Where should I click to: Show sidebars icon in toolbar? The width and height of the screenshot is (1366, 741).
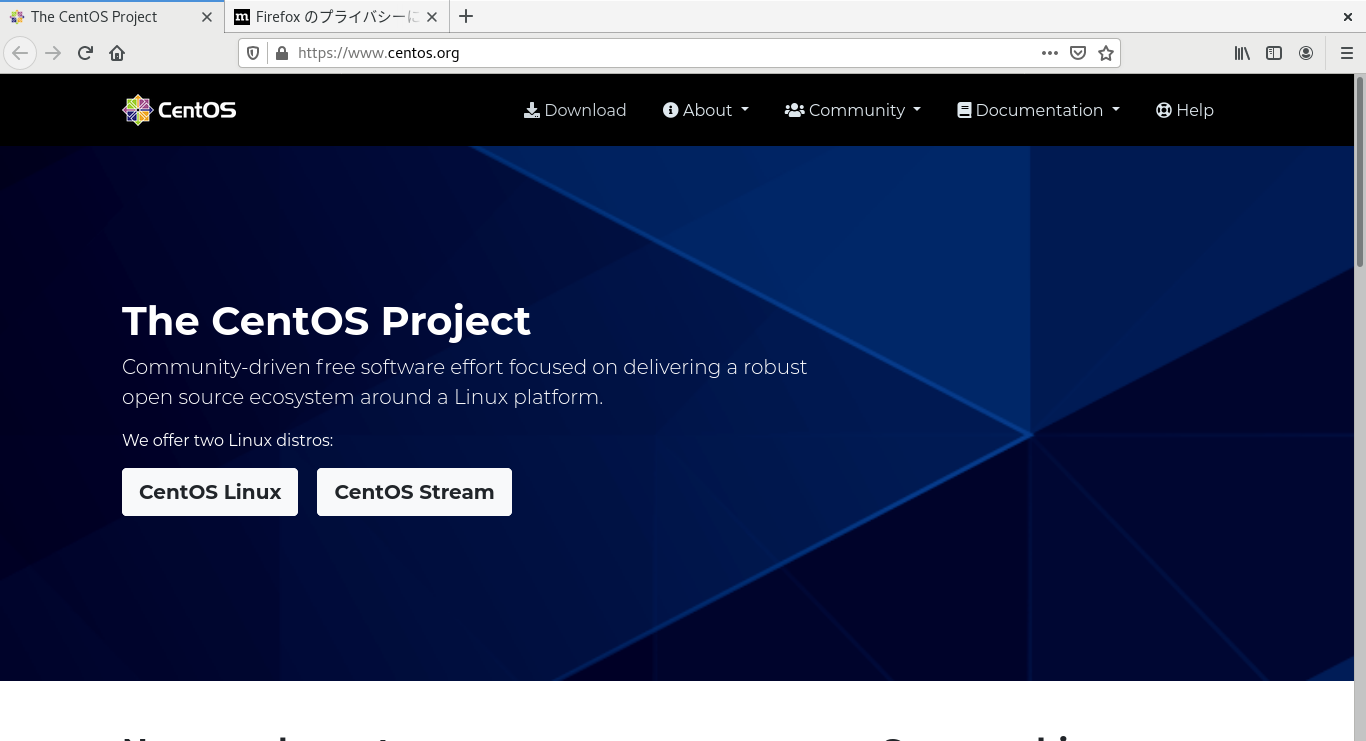coord(1274,53)
